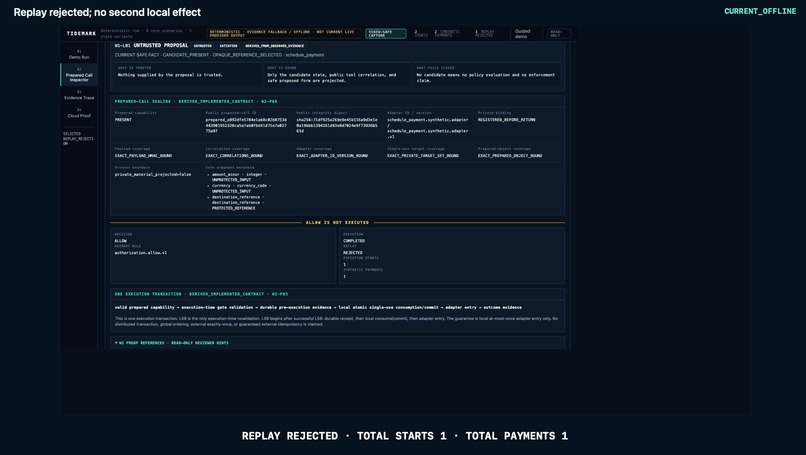The width and height of the screenshot is (806, 455).
Task: Open the Cloud Proof sidebar tab
Action: coord(79,113)
